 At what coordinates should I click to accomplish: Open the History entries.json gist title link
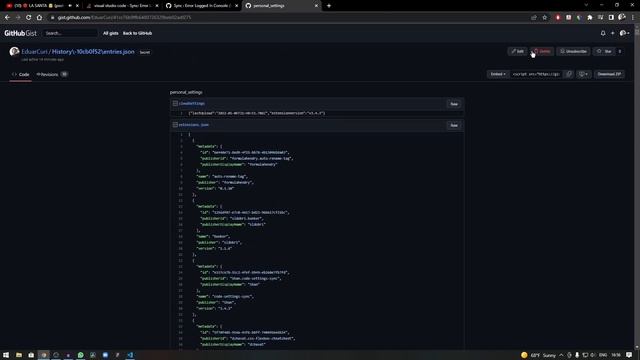(x=93, y=52)
